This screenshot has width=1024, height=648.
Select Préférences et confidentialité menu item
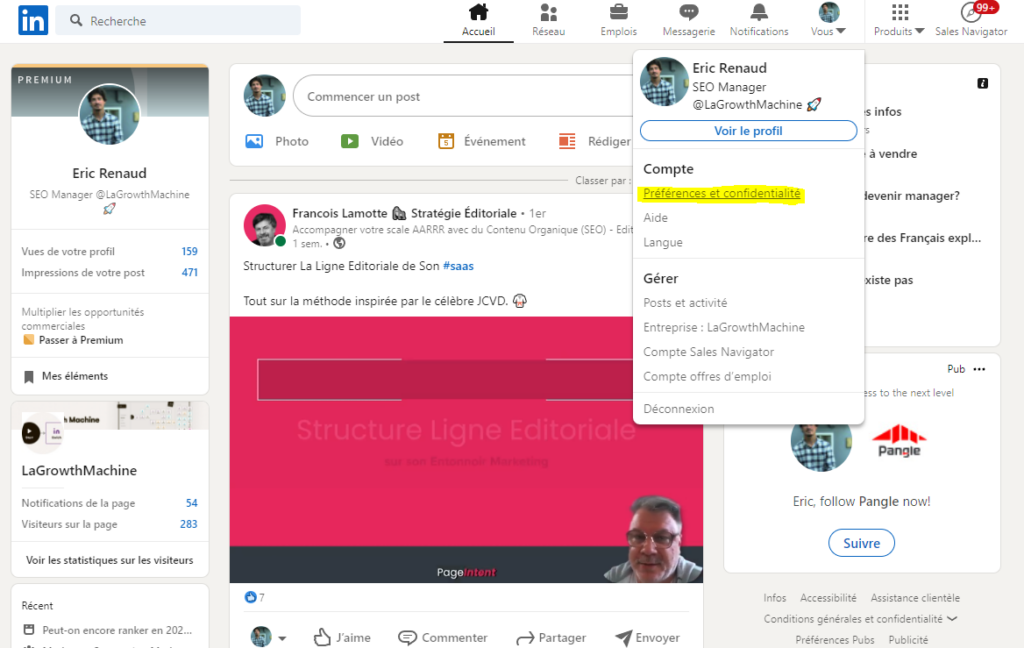(x=722, y=193)
